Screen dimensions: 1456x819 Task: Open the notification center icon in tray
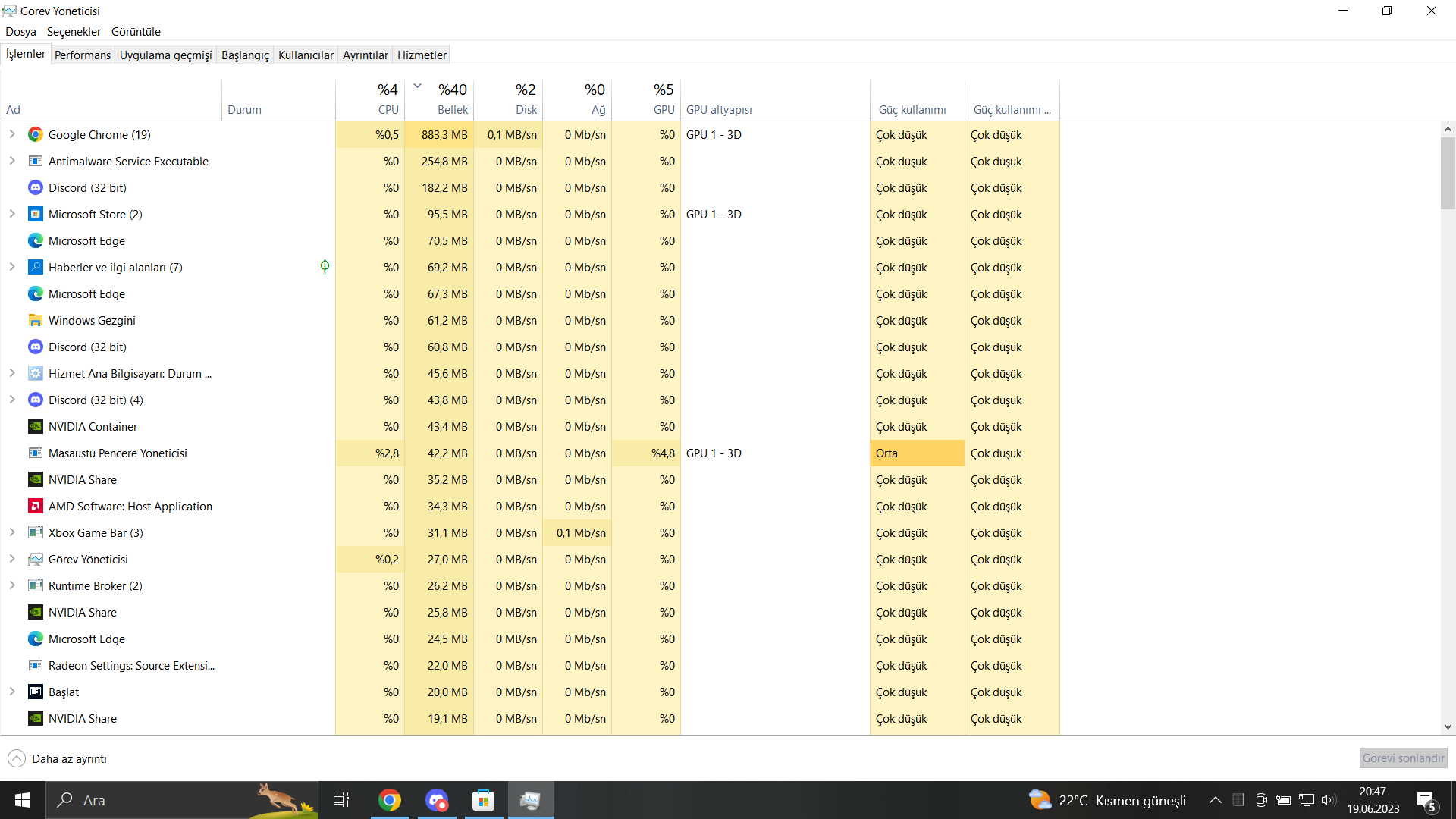click(x=1426, y=800)
